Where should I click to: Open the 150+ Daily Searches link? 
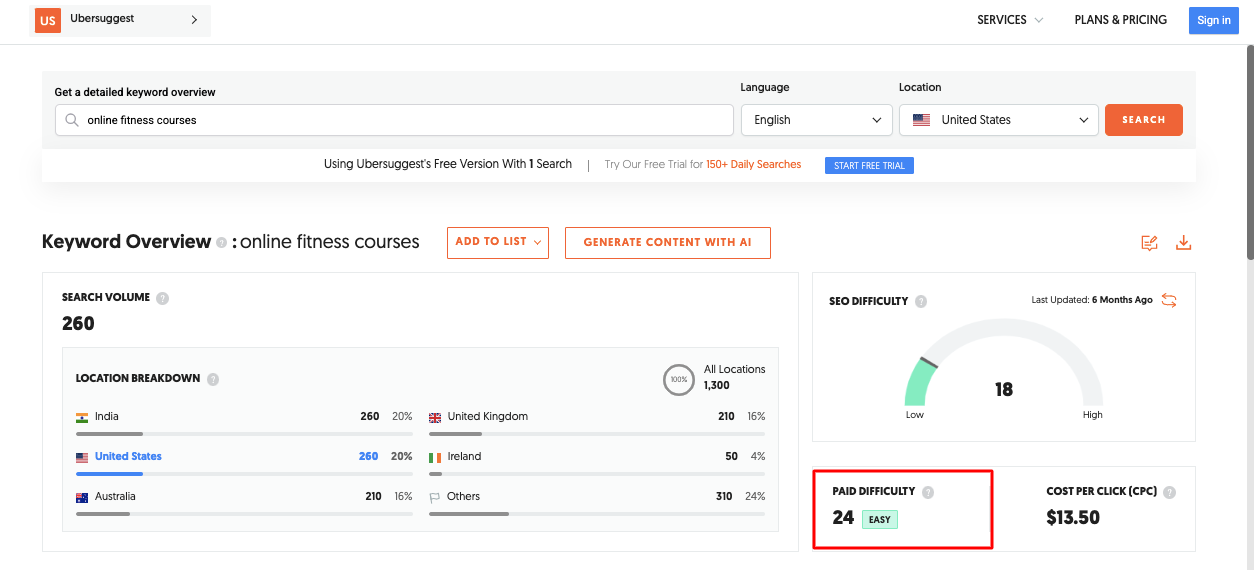753,165
